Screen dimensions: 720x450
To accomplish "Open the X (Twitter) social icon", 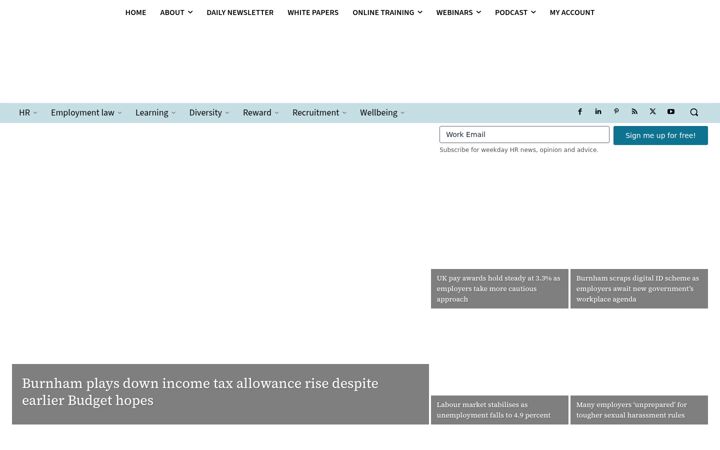I will [652, 112].
